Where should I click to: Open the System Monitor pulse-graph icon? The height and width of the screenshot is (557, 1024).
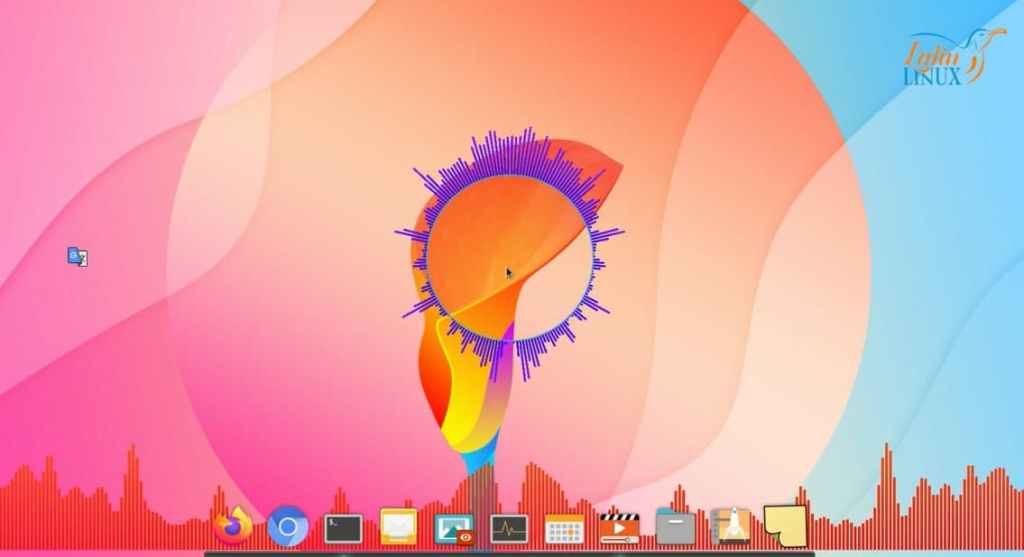point(508,527)
